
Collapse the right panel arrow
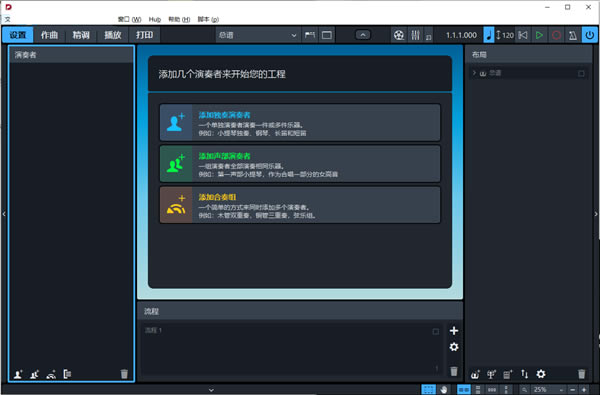pos(596,214)
